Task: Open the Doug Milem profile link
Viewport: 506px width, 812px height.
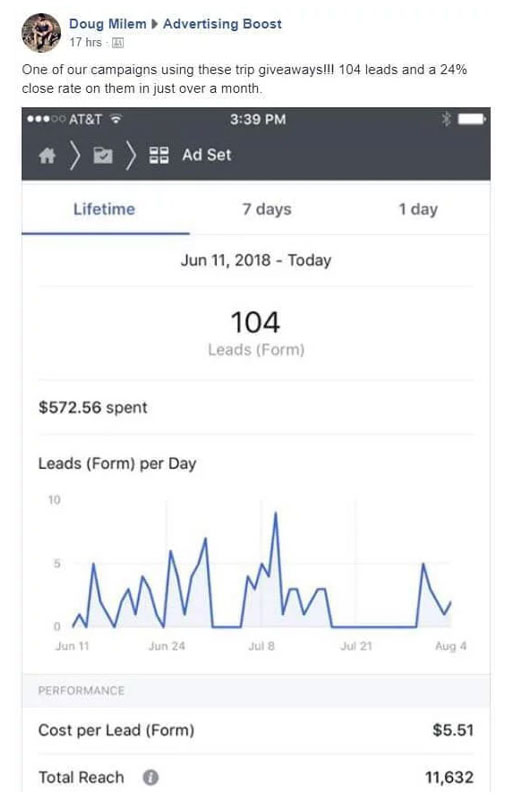Action: point(108,24)
